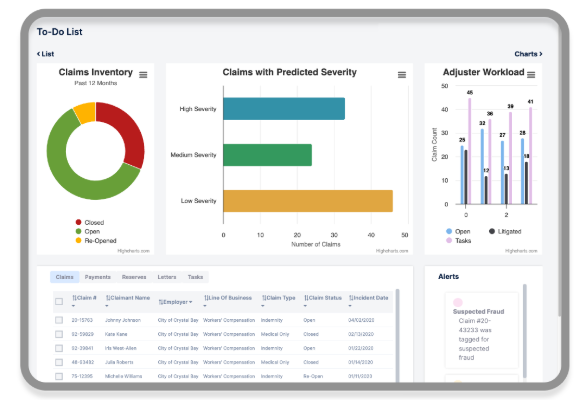Screen dimensions: 583x400
Task: Click the pink Suspected Fraud alert icon
Action: point(458,302)
